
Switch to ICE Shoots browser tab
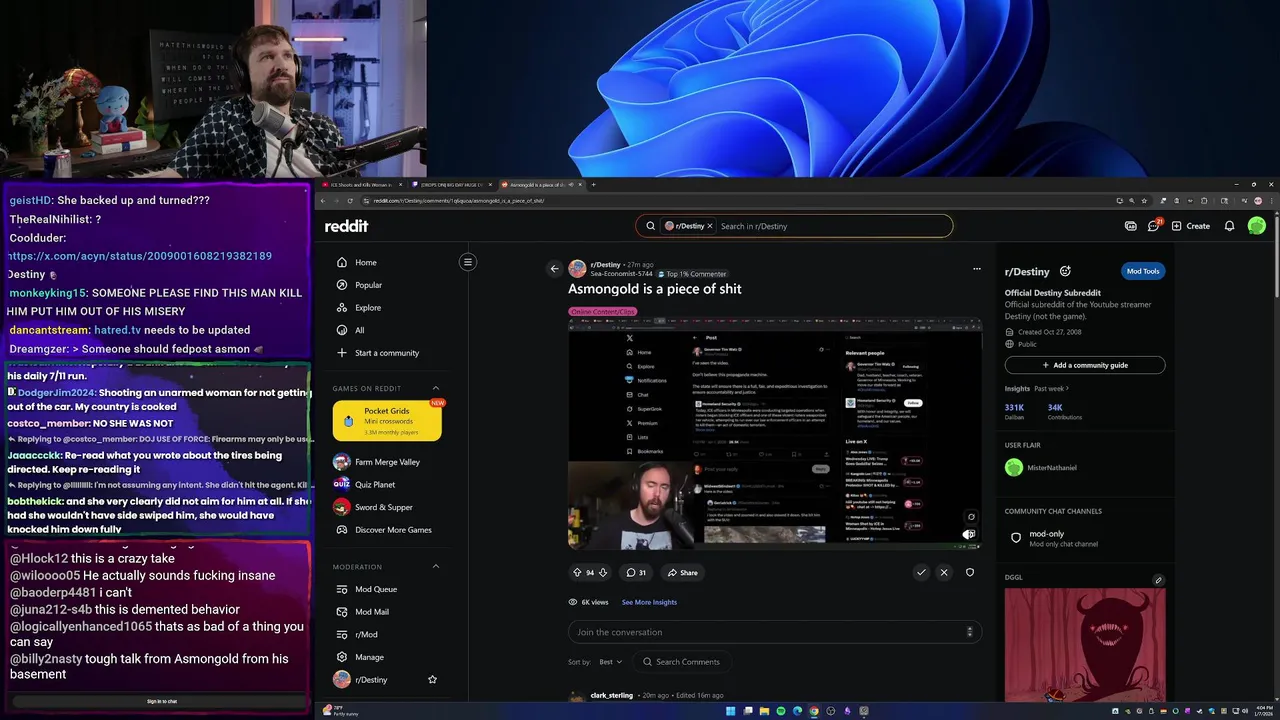tap(361, 184)
